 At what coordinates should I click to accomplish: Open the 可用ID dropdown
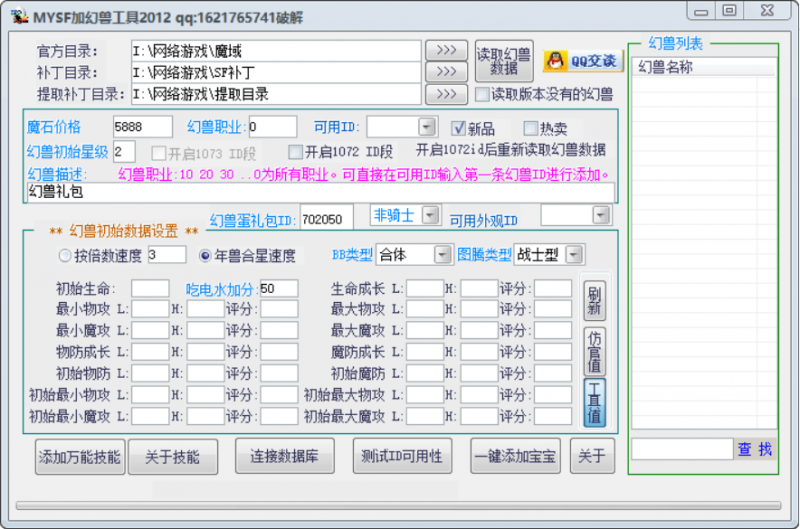coord(427,127)
